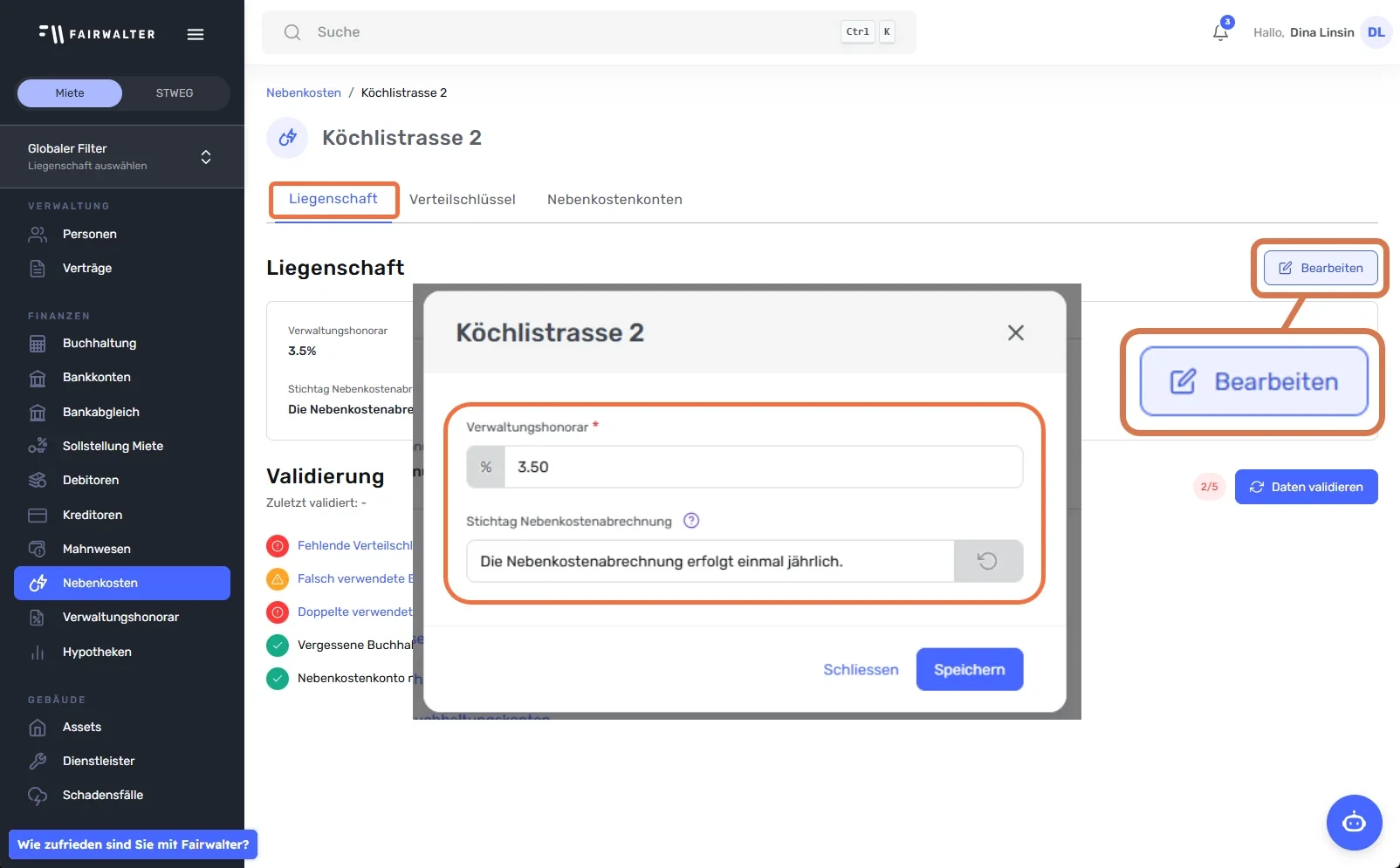Viewport: 1400px width, 868px height.
Task: Click the Nebenkosten breadcrumb link
Action: click(x=304, y=92)
